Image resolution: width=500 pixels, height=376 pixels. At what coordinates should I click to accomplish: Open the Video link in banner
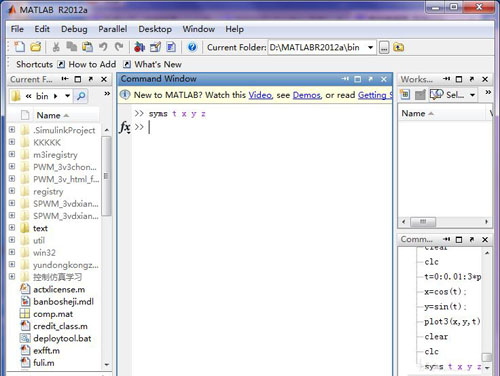[x=260, y=95]
